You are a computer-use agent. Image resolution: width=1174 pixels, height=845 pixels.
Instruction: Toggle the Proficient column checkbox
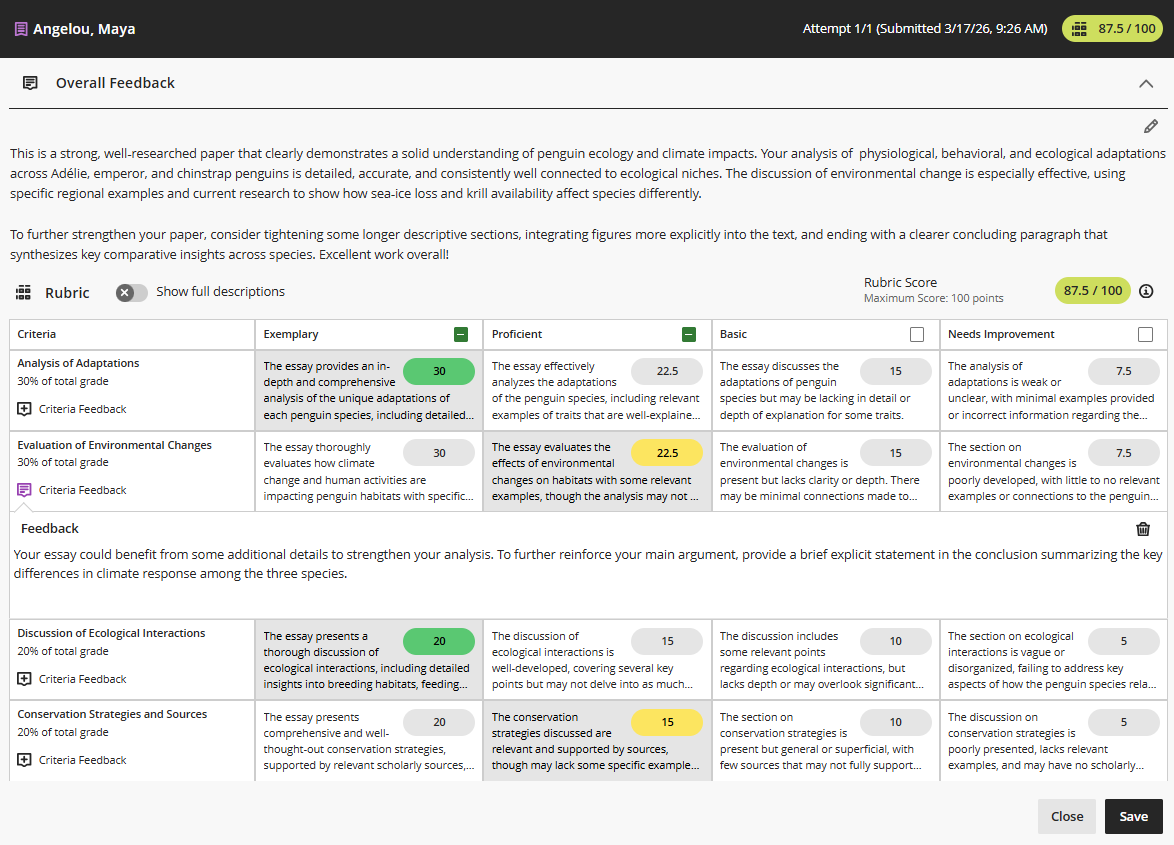click(689, 335)
